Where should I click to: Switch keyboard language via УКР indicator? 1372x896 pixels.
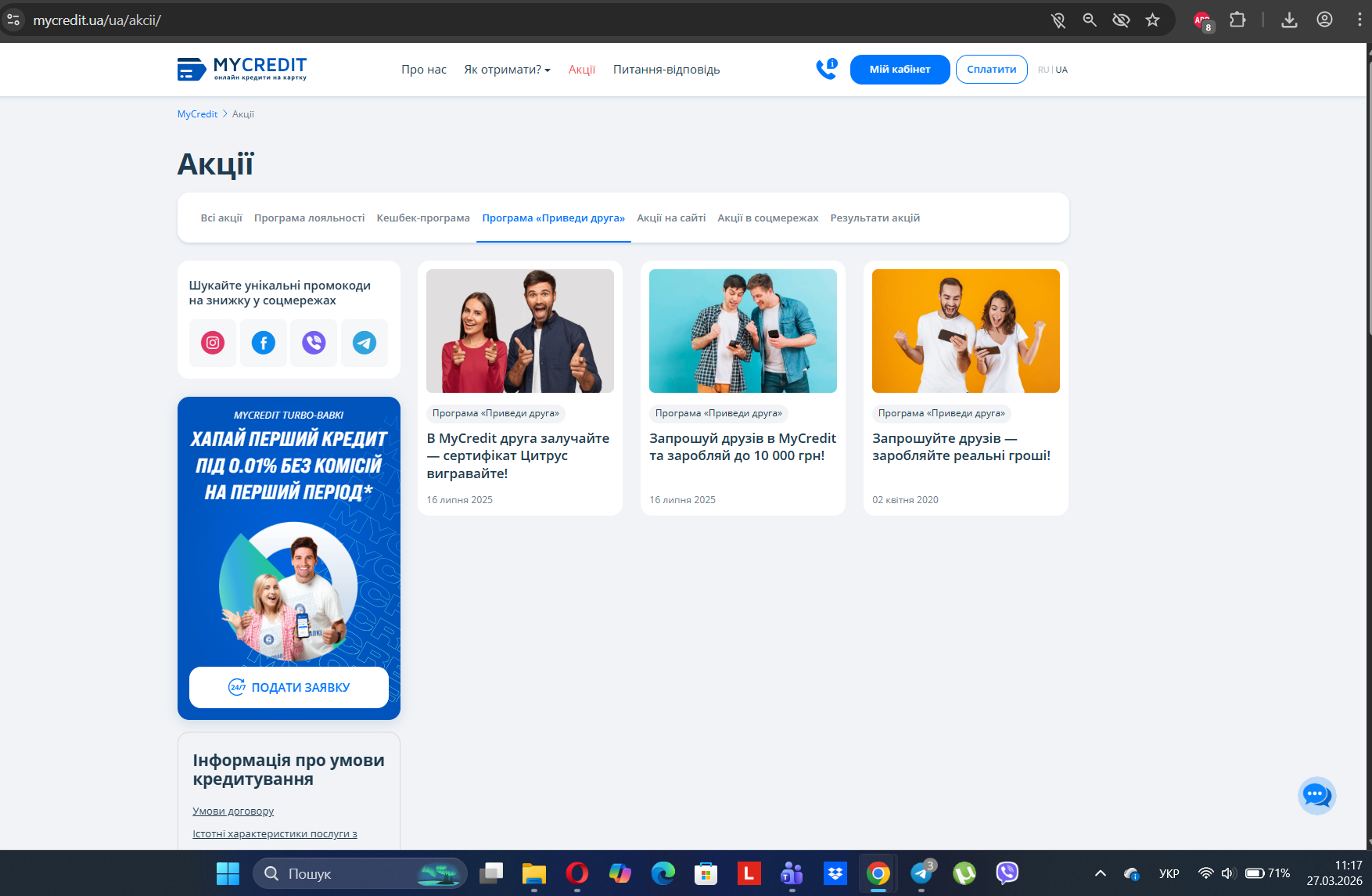[x=1169, y=873]
